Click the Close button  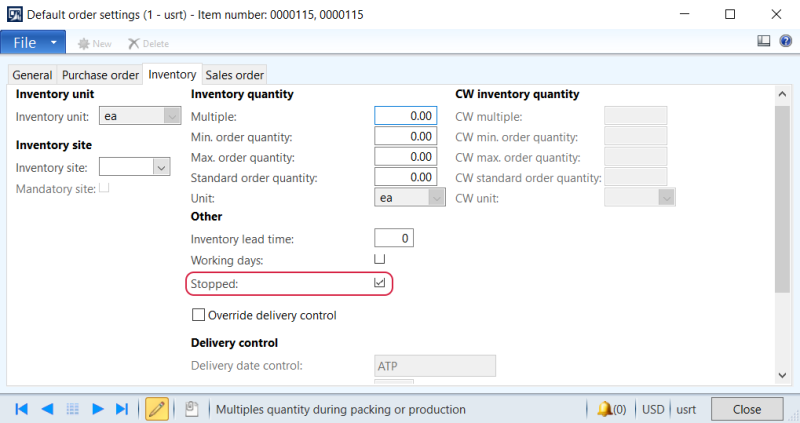[747, 409]
